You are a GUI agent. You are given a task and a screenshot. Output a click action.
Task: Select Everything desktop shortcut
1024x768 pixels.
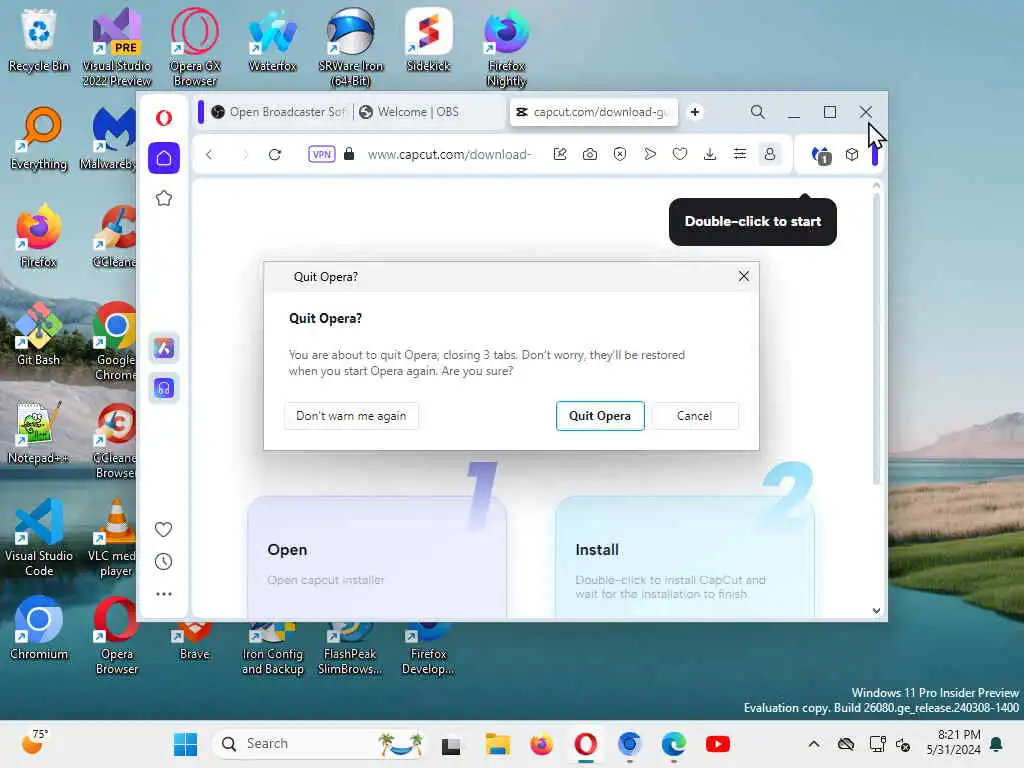(39, 138)
